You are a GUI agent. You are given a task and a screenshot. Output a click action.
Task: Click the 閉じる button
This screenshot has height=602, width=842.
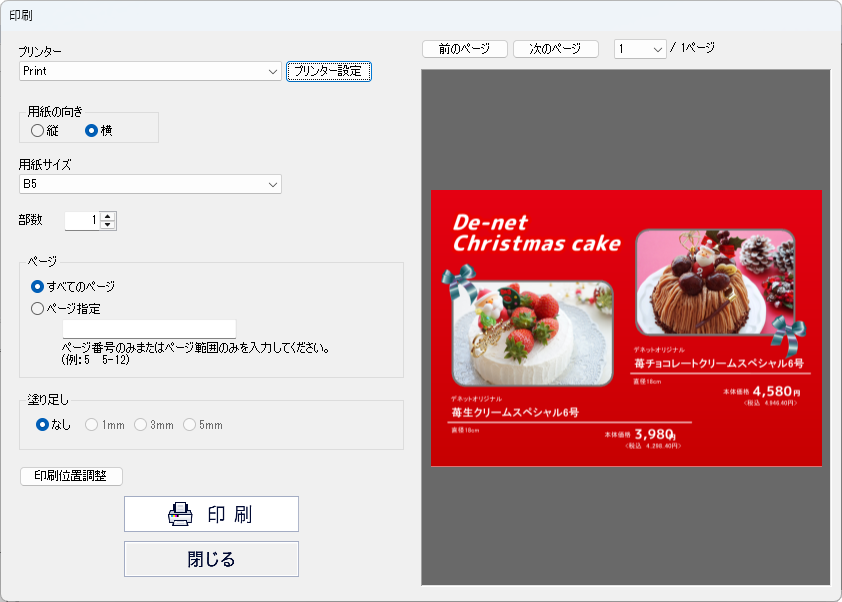click(211, 559)
